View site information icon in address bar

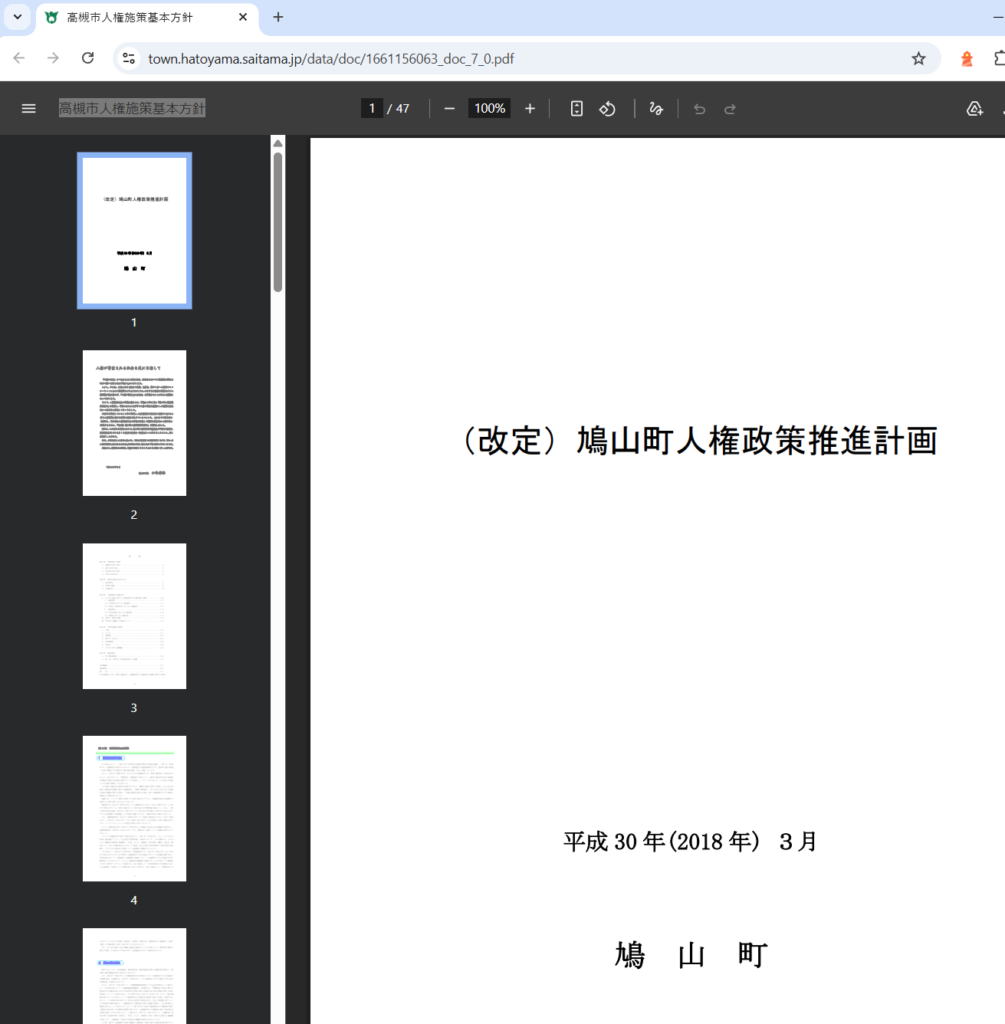tap(129, 58)
